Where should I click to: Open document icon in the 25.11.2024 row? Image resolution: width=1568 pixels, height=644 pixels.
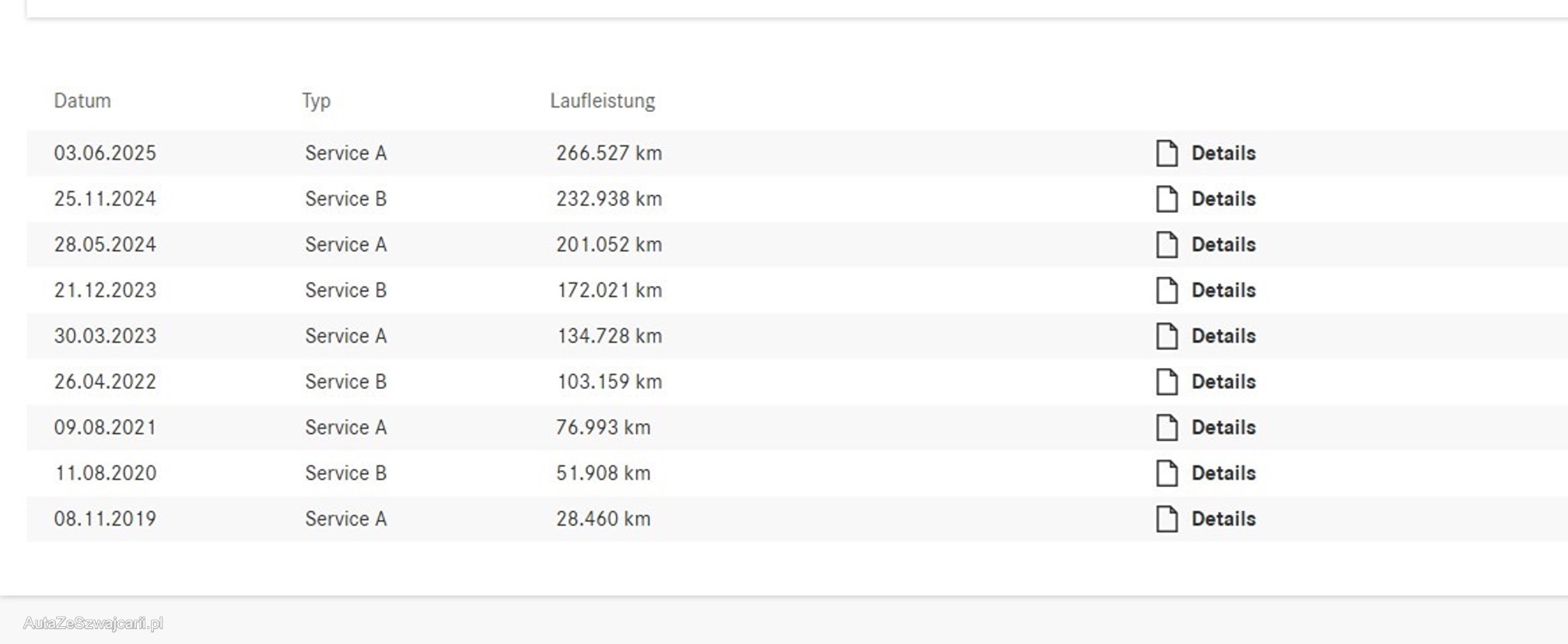(1167, 199)
